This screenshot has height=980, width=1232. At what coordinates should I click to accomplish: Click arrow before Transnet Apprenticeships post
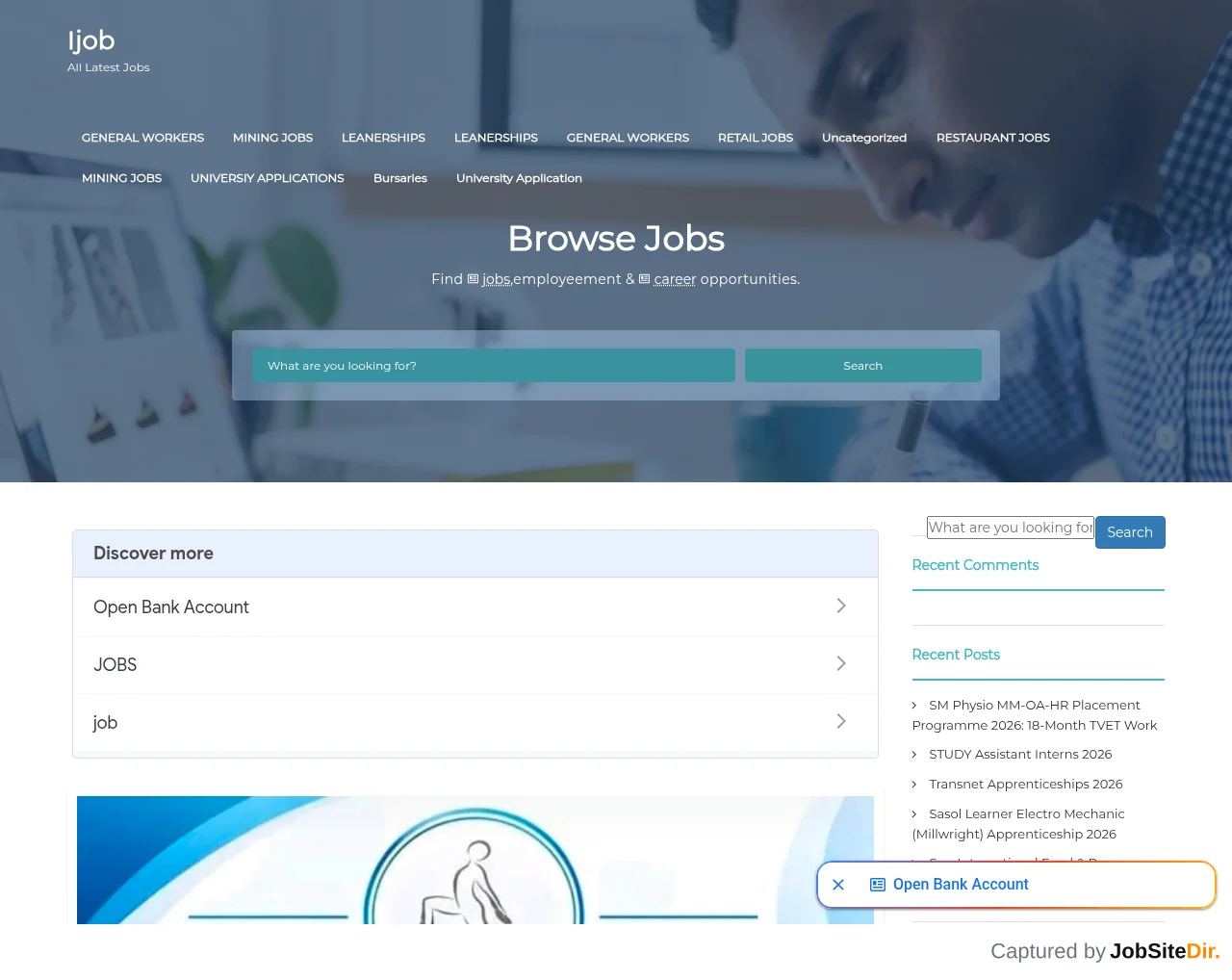point(914,785)
